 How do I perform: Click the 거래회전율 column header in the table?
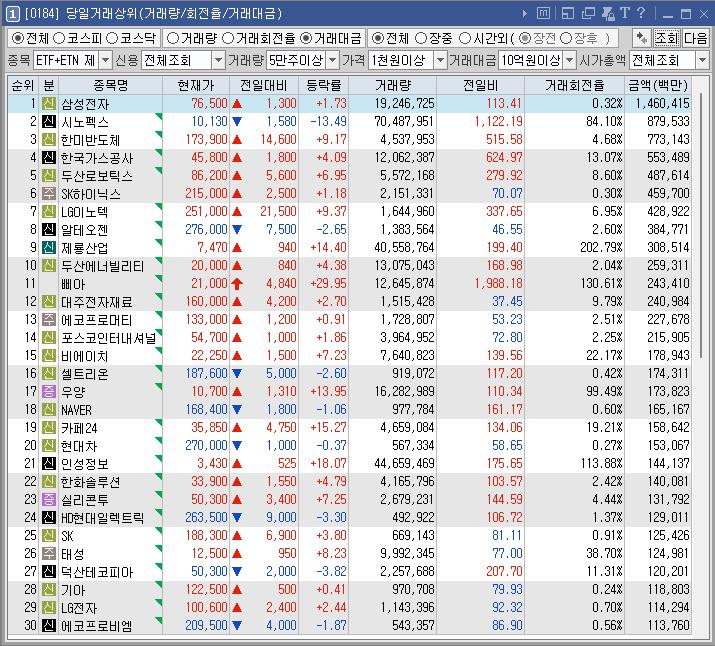pos(575,85)
